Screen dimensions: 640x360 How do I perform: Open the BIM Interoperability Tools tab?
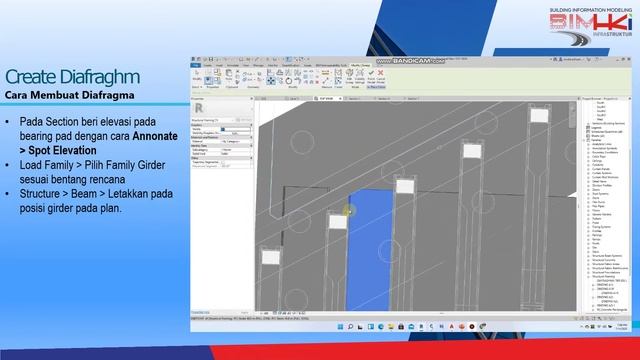pos(331,65)
